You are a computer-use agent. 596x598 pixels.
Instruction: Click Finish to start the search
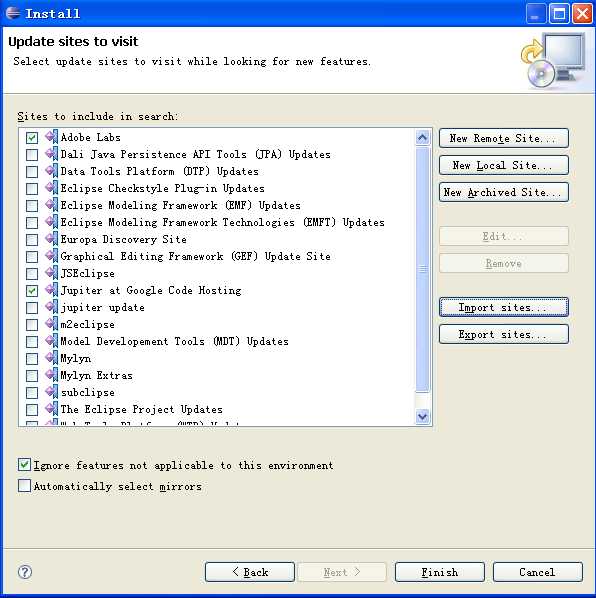440,572
